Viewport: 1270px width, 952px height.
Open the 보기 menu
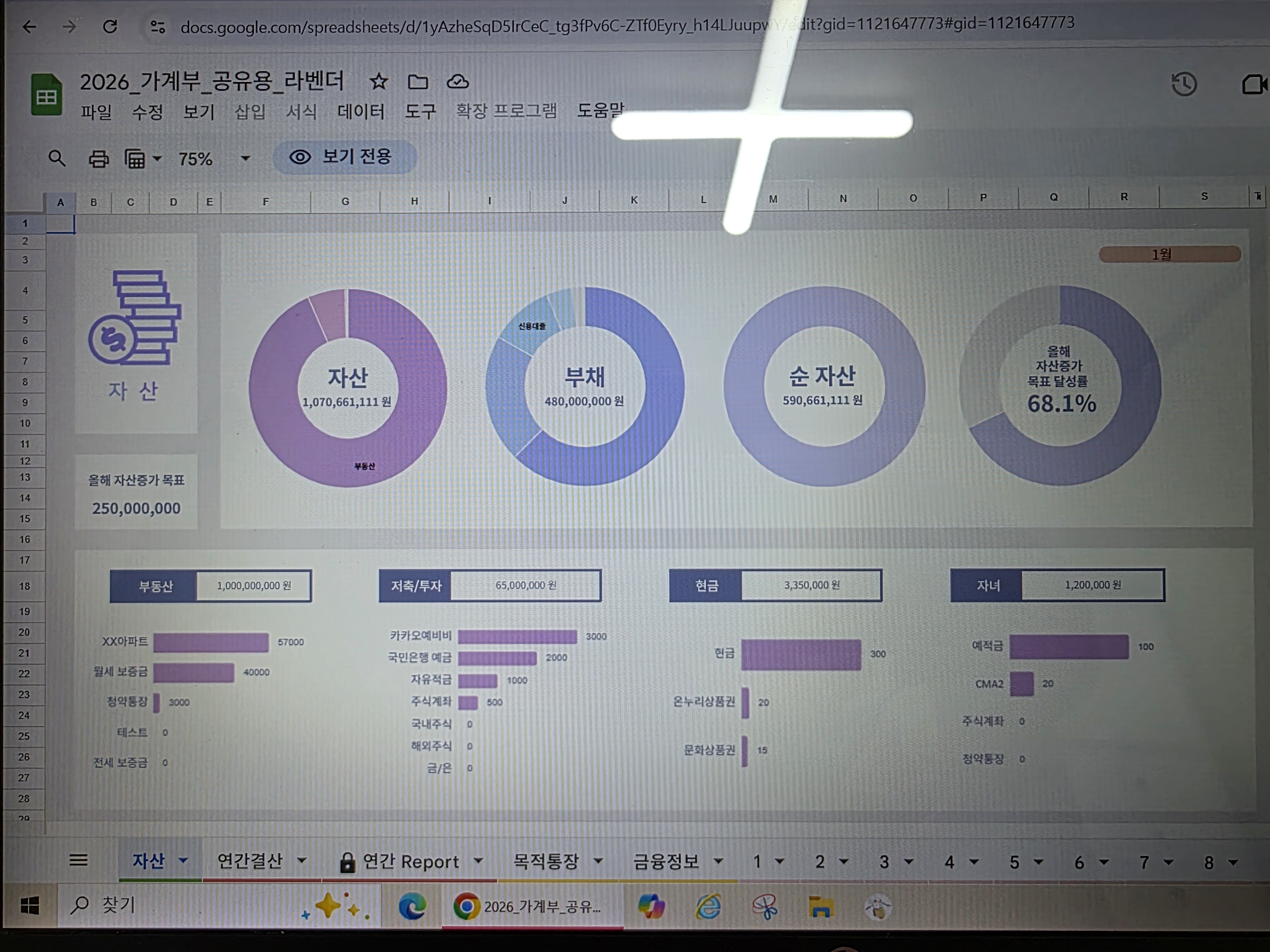tap(199, 111)
